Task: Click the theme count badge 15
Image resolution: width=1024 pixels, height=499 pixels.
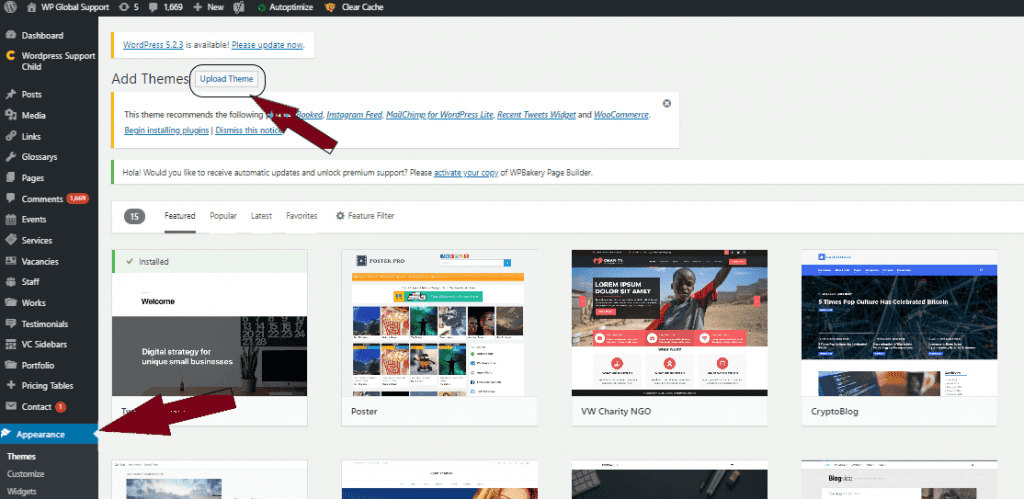Action: point(135,216)
